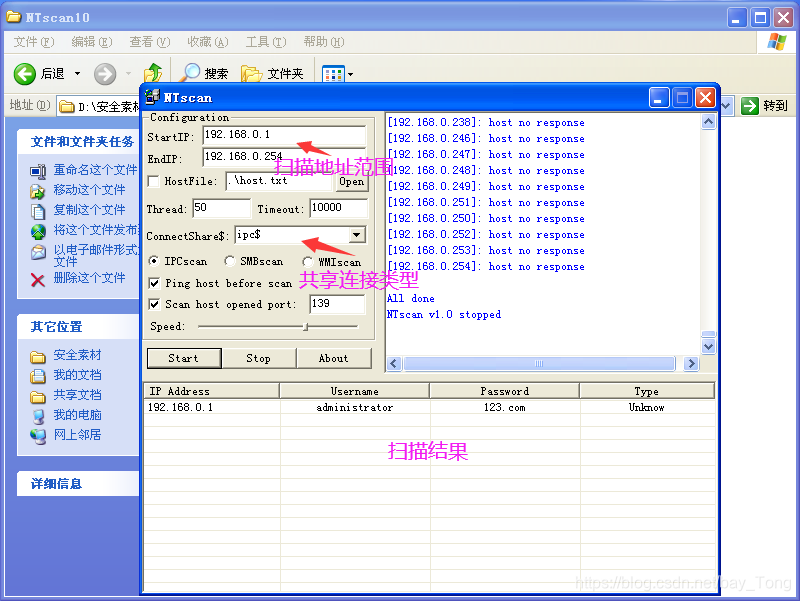Screen dimensions: 800x601
Task: Click the 删除这个文件 link
Action: (89, 278)
